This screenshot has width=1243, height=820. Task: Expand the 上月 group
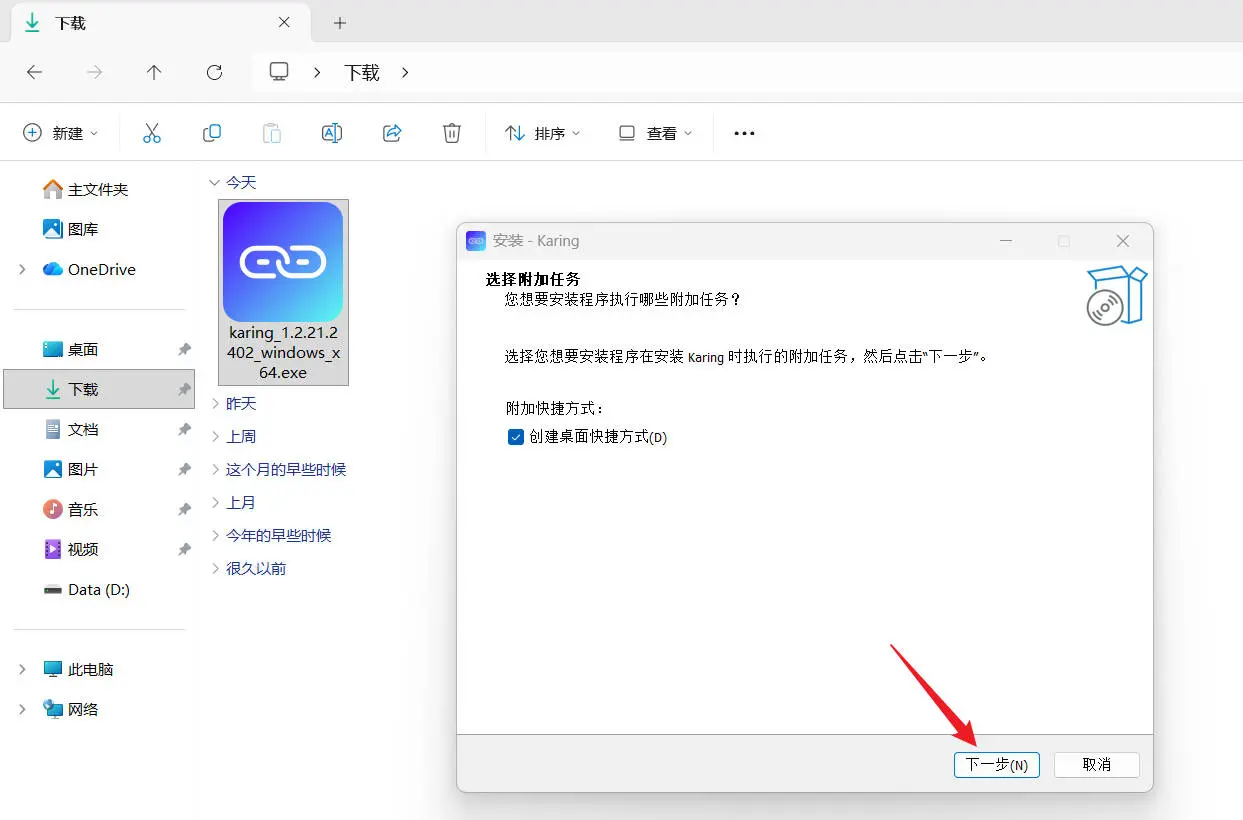(215, 502)
